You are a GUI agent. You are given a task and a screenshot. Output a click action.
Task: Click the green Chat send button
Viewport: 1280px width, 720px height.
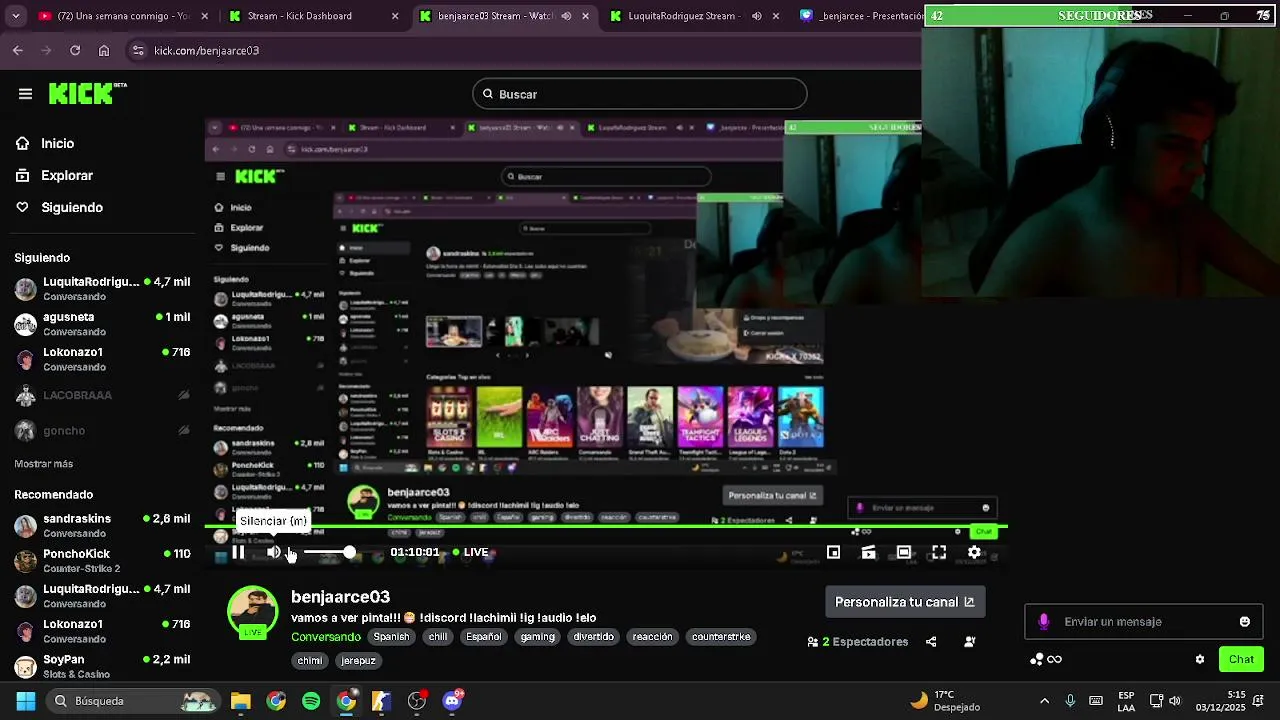pos(1241,659)
